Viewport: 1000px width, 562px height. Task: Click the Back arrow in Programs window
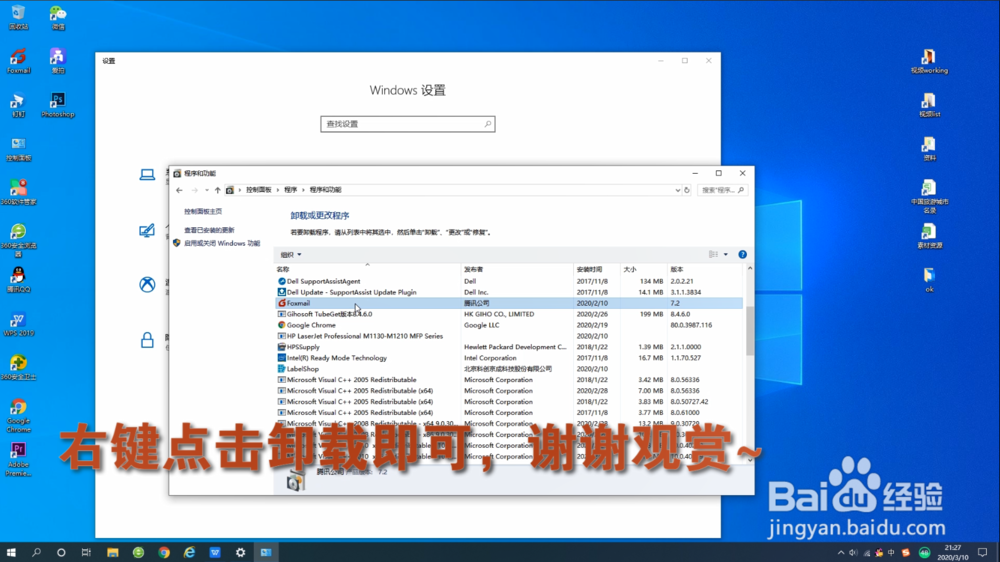point(179,190)
